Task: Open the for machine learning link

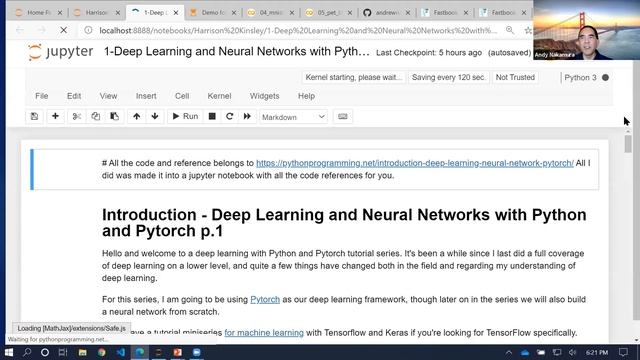Action: click(264, 333)
